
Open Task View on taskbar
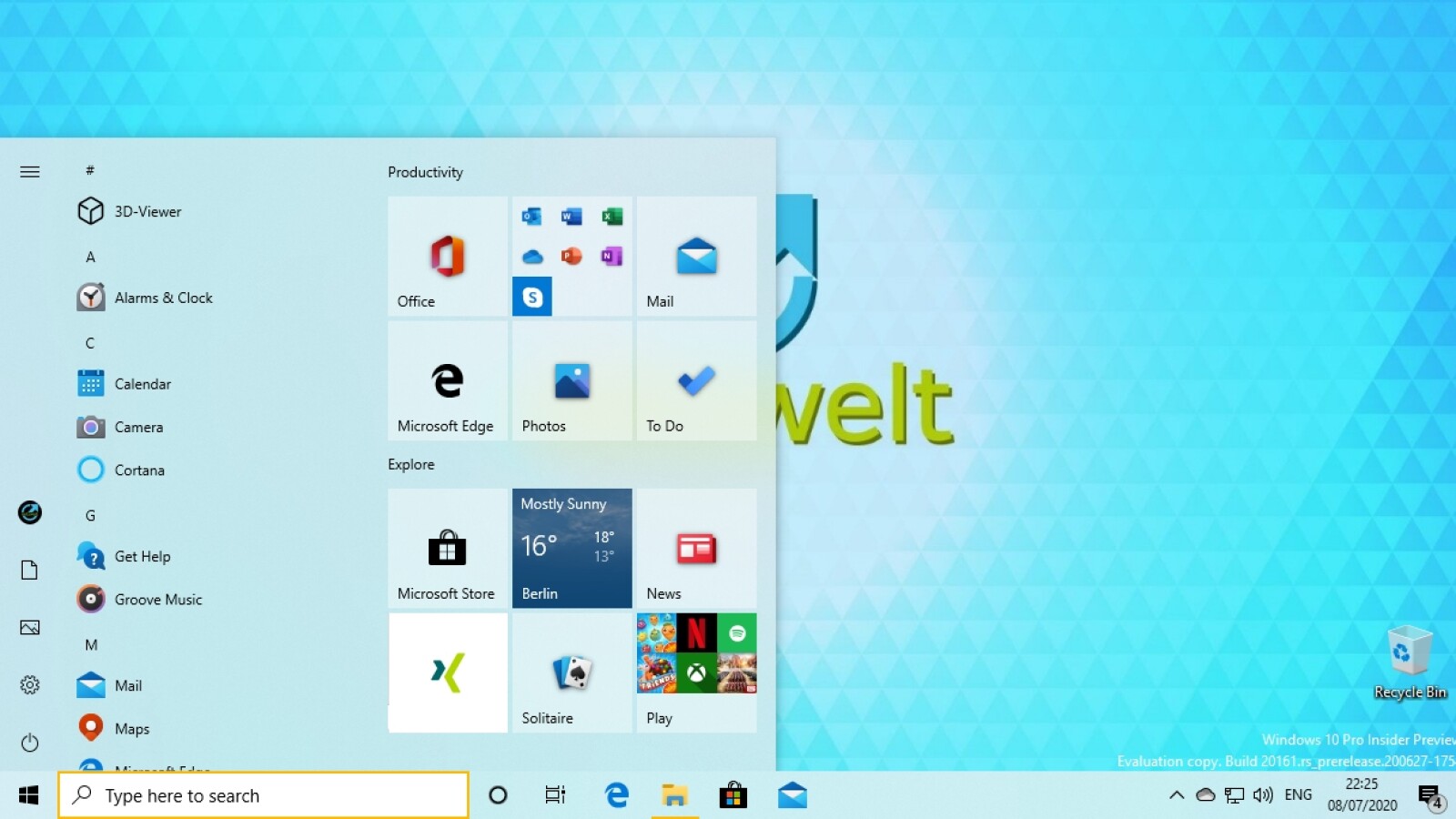coord(555,795)
